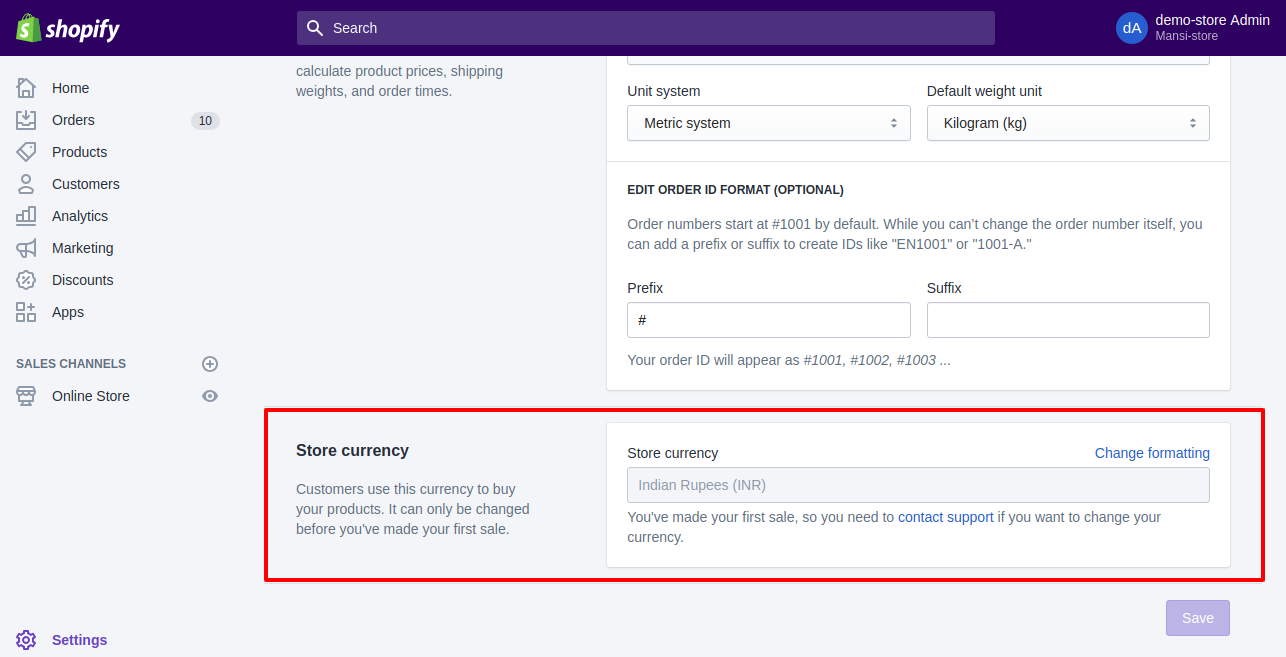Screen dimensions: 1286x657
Task: Click the SALES CHANNELS heading
Action: pos(71,364)
